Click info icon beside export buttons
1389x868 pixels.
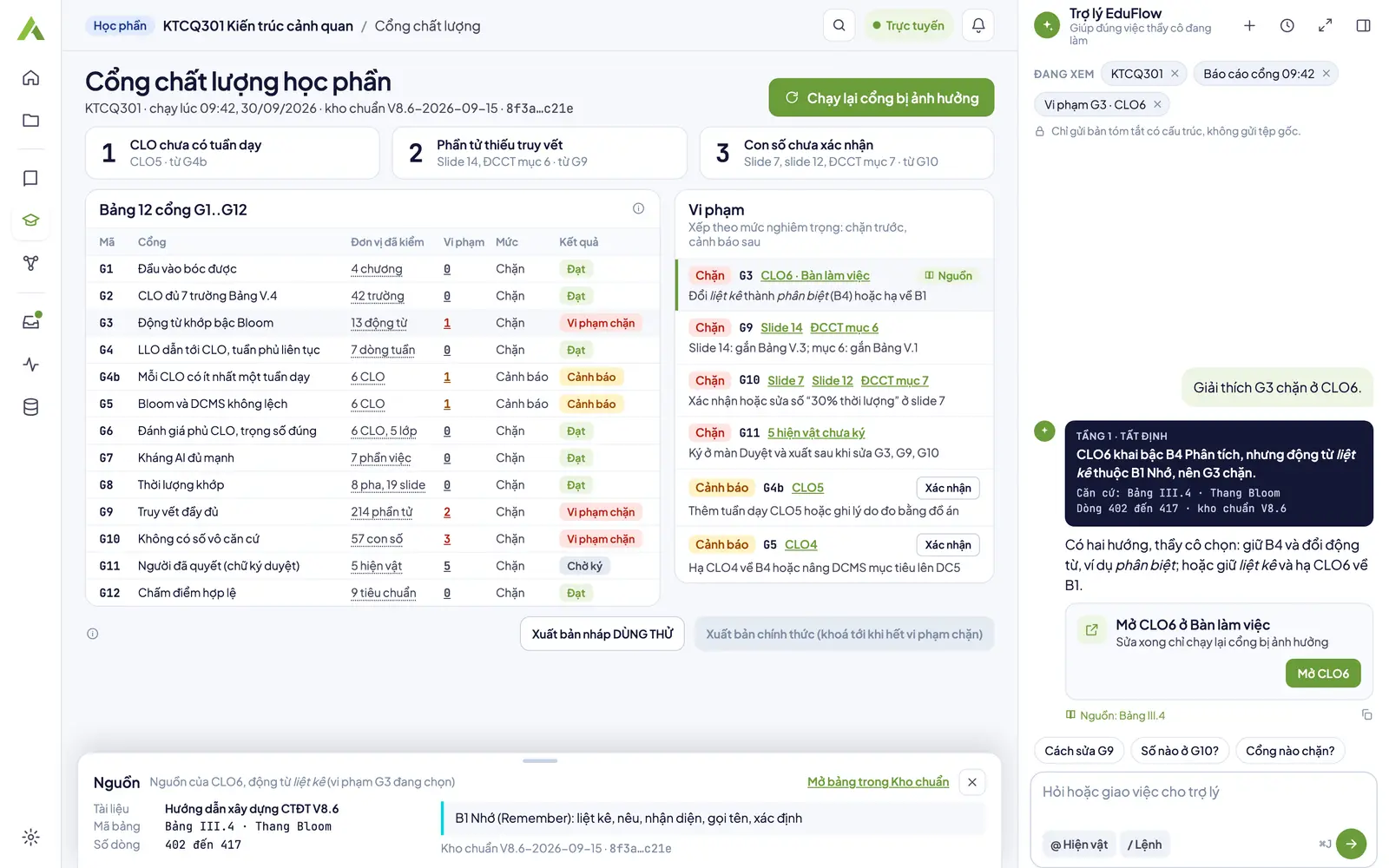[x=93, y=634]
